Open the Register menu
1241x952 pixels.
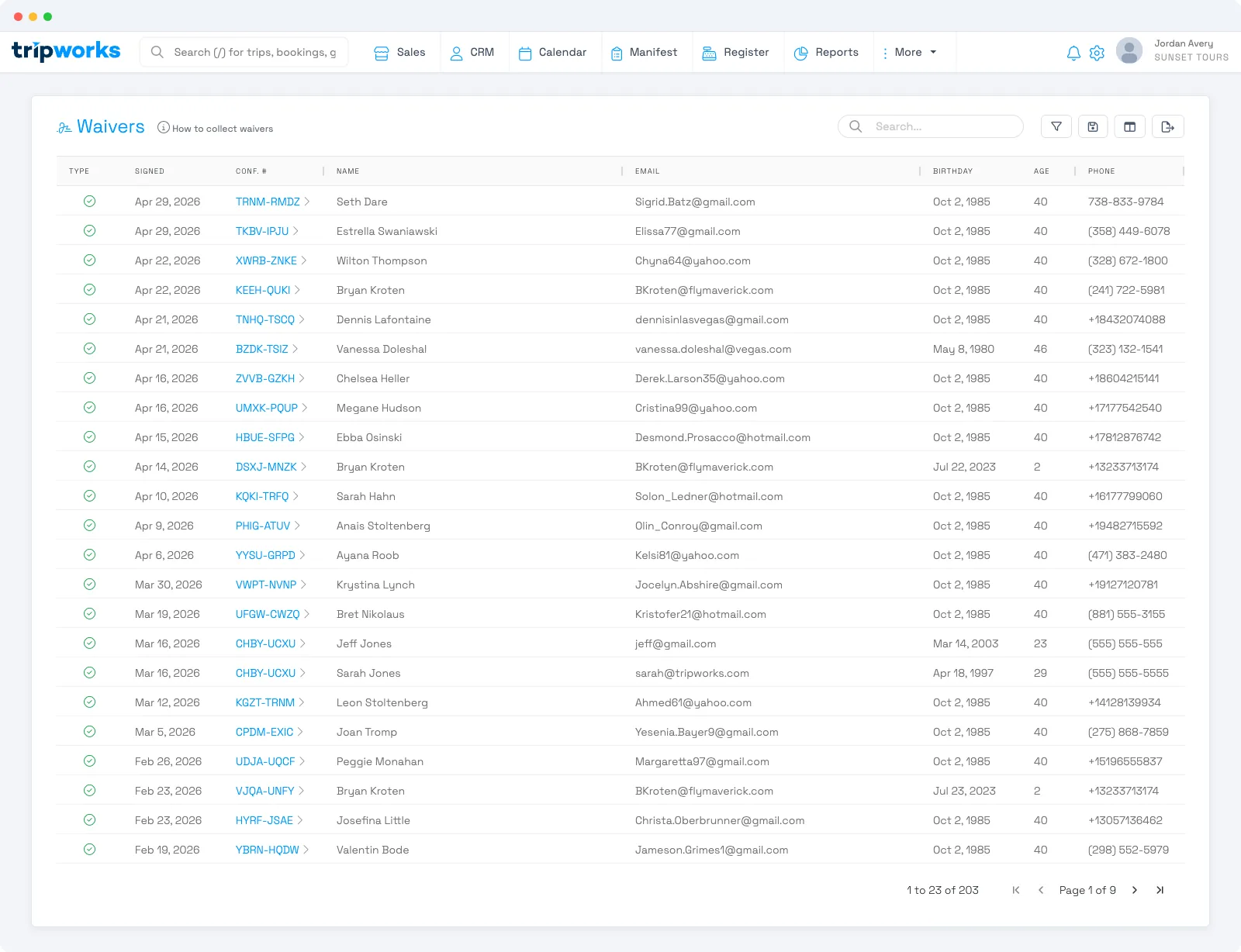tap(735, 52)
